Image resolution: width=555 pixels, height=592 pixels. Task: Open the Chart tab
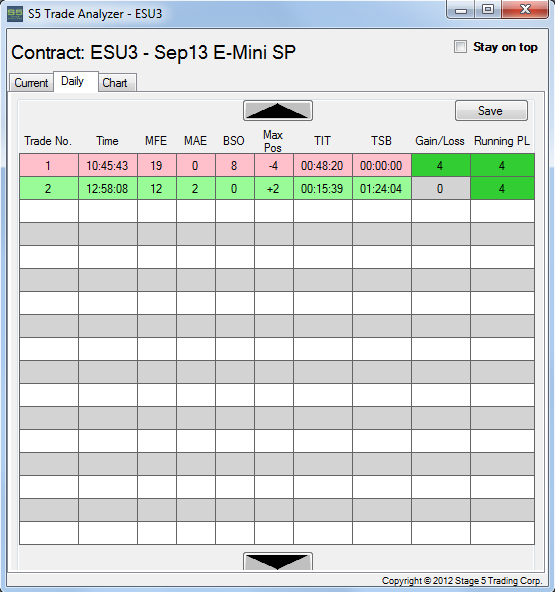(117, 83)
